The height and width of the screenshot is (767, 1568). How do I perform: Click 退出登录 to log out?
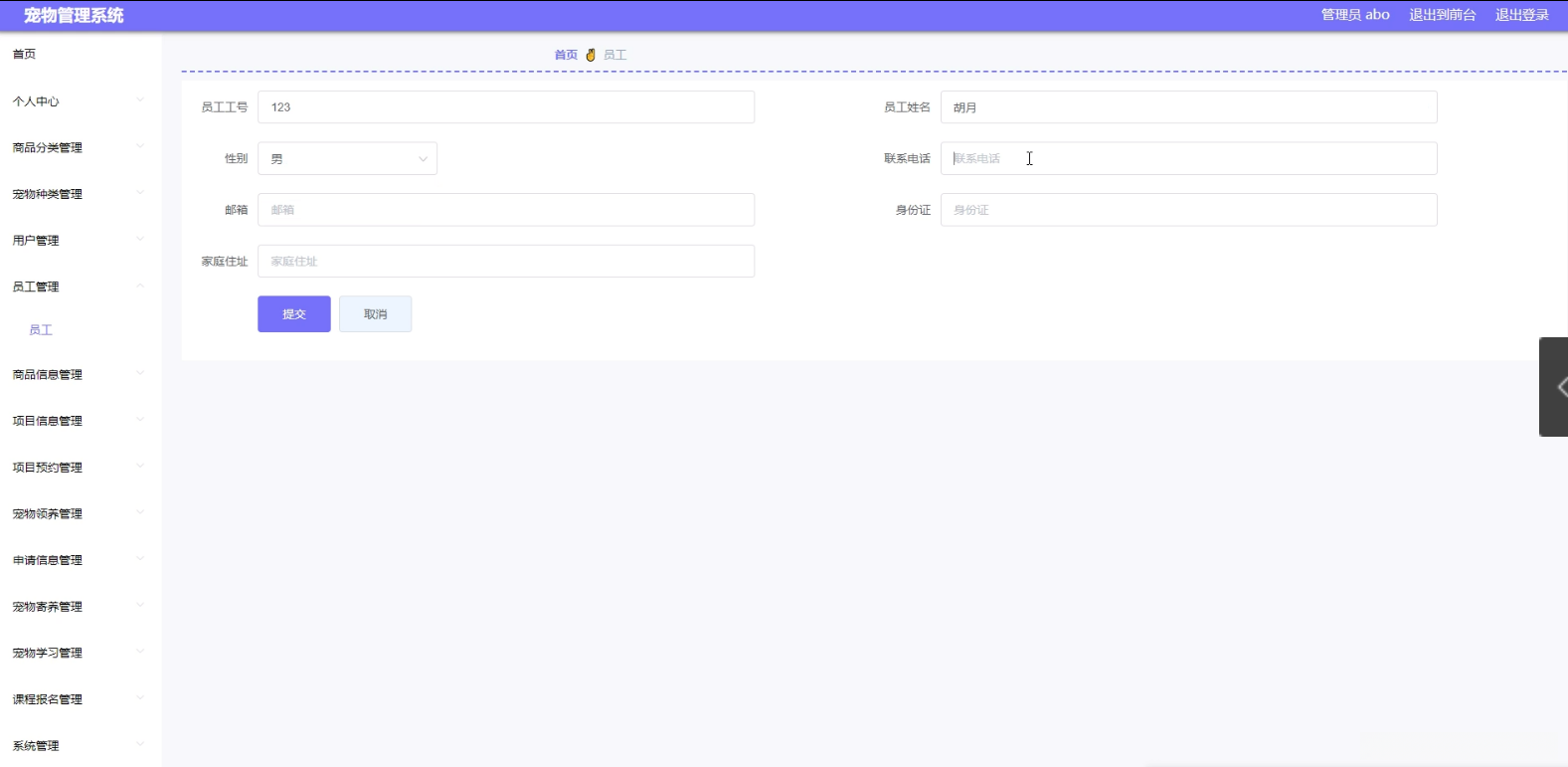1522,15
